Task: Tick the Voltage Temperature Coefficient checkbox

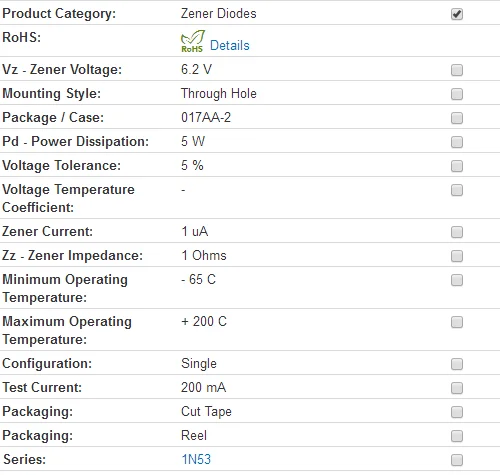Action: click(457, 190)
